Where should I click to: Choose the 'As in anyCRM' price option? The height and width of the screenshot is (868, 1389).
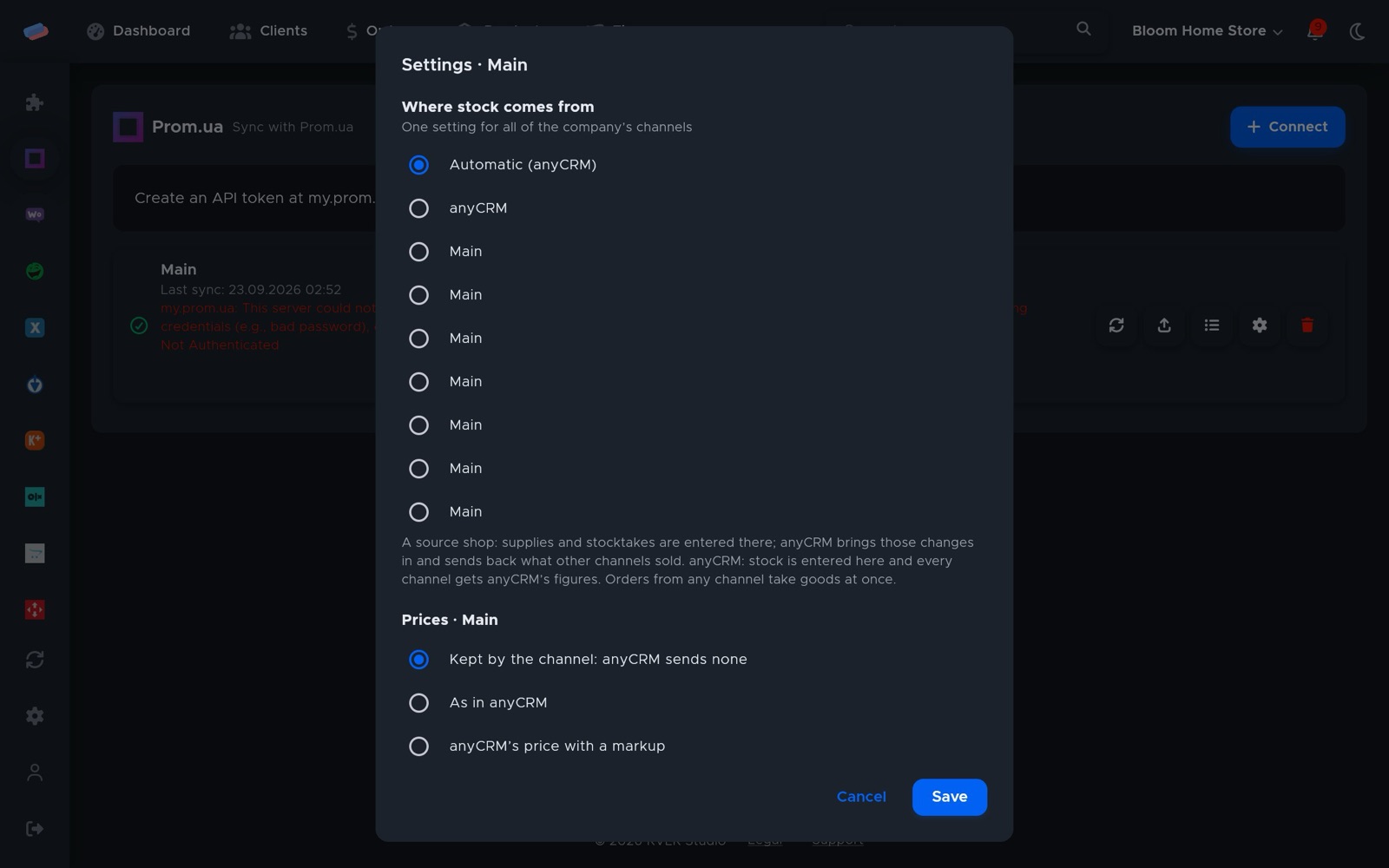[418, 703]
